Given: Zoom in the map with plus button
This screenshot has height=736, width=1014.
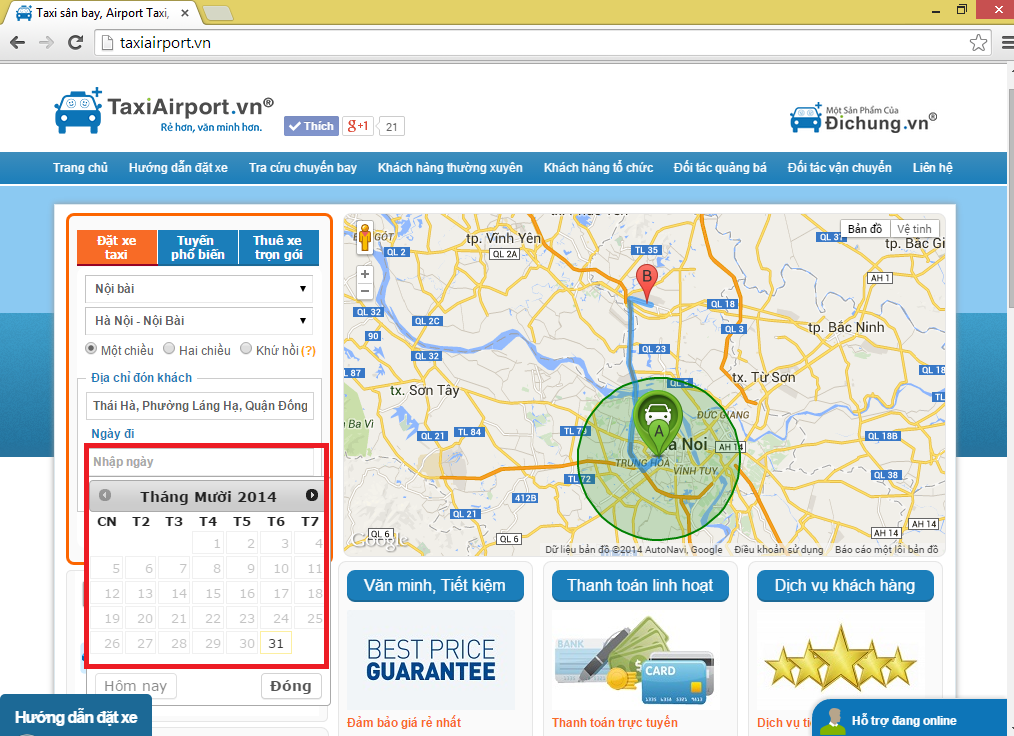Looking at the screenshot, I should click(x=365, y=273).
